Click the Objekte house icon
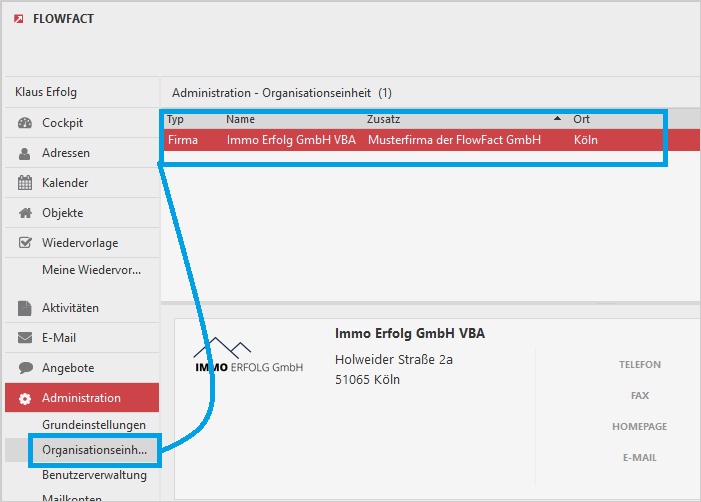Viewport: 701px width, 502px height. pyautogui.click(x=25, y=213)
